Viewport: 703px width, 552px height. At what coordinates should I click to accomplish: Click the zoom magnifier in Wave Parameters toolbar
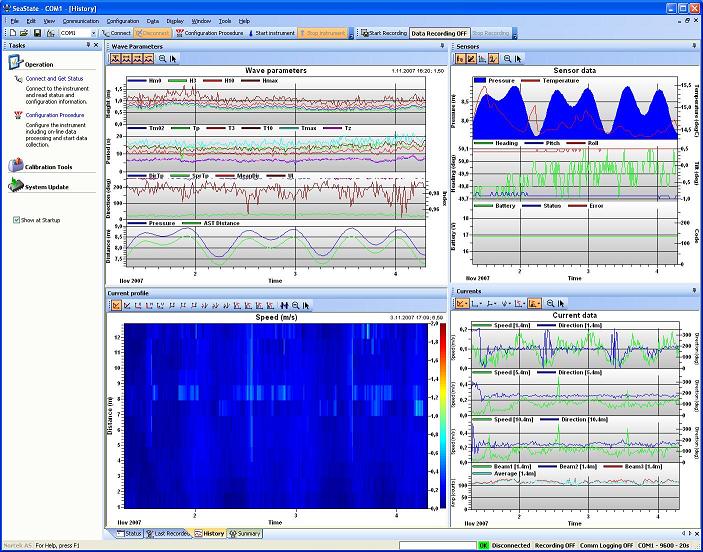[x=162, y=59]
